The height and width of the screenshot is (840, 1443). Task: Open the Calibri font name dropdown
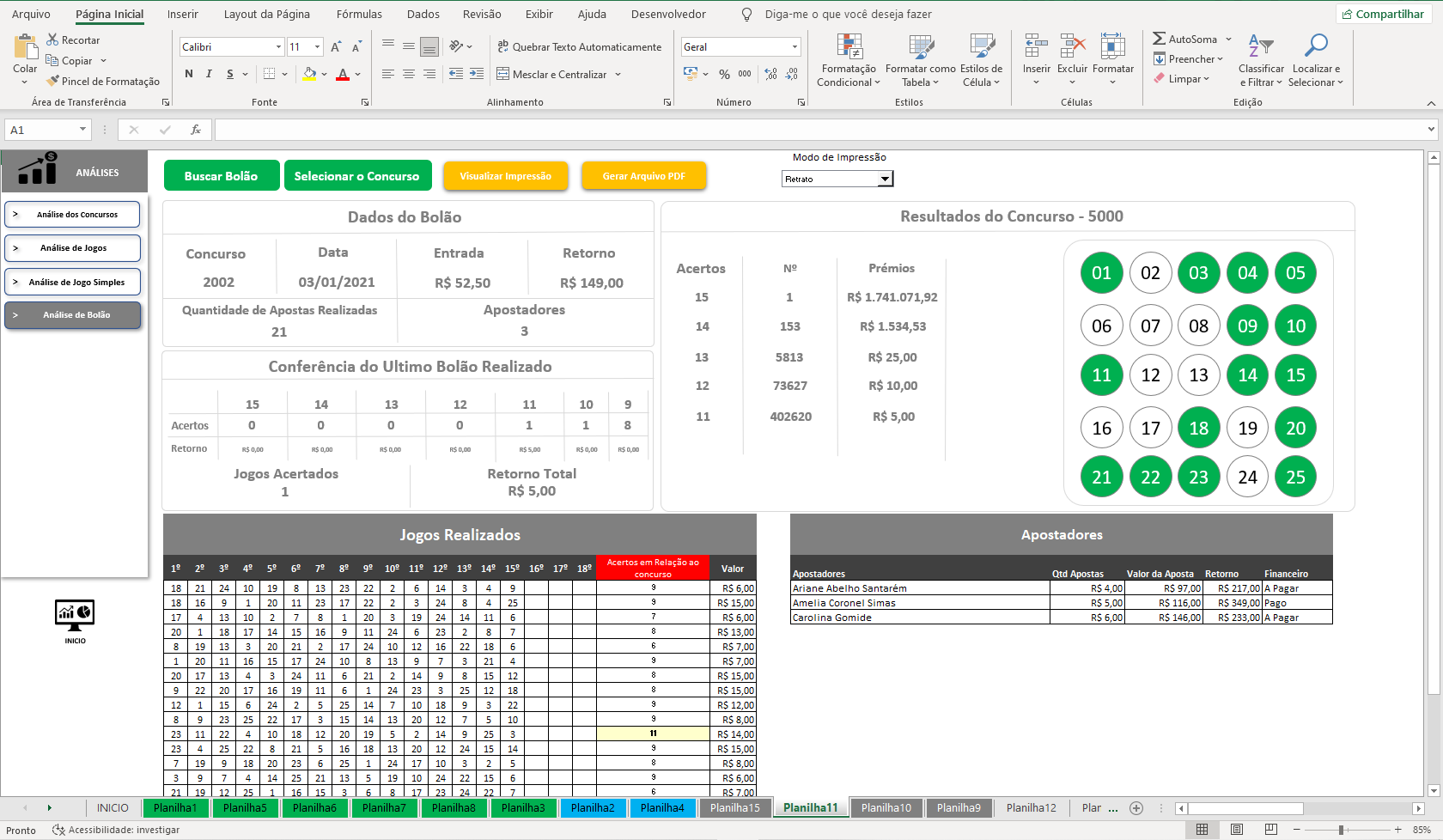[x=278, y=46]
